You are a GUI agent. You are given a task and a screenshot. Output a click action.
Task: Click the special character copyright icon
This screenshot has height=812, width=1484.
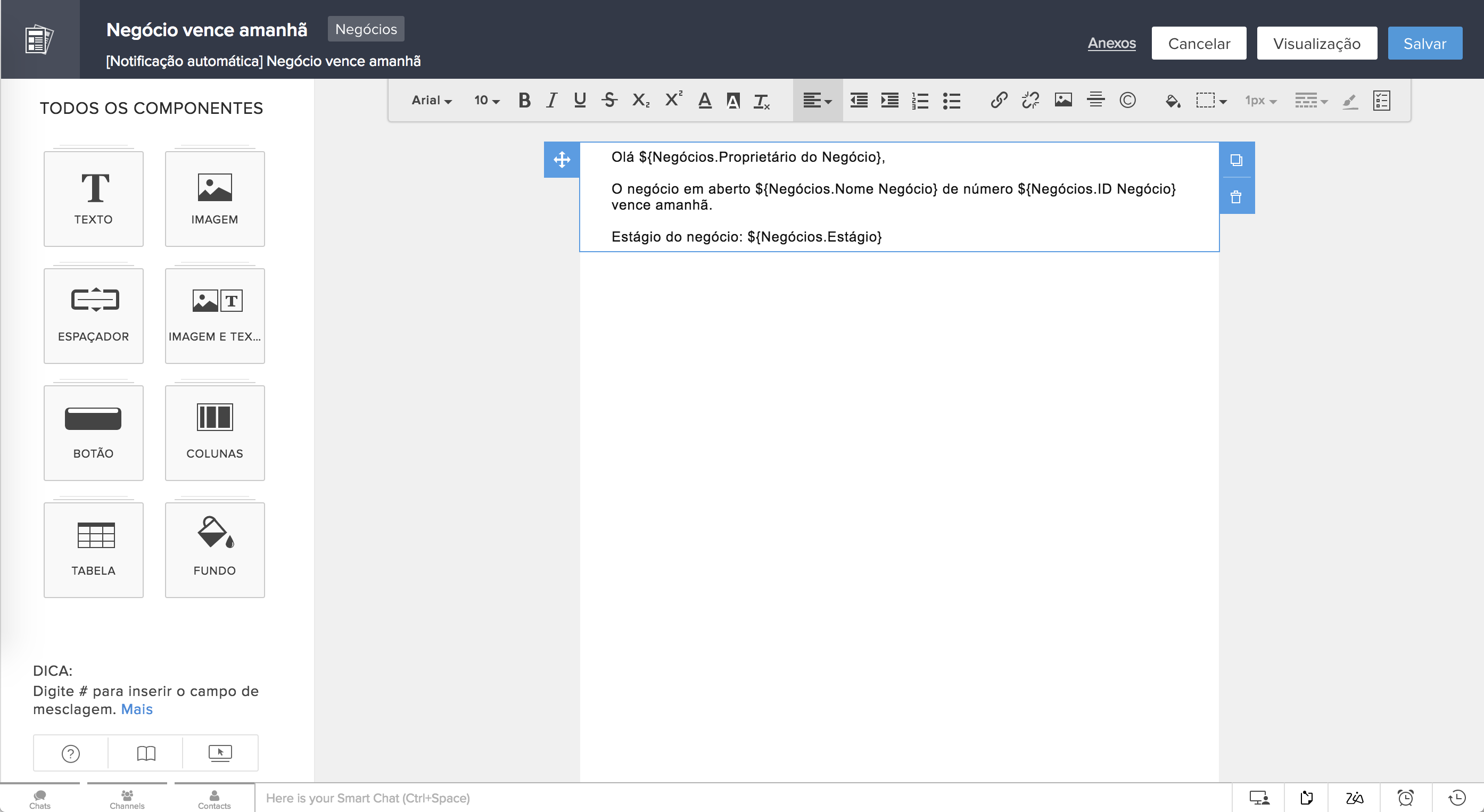(1127, 100)
